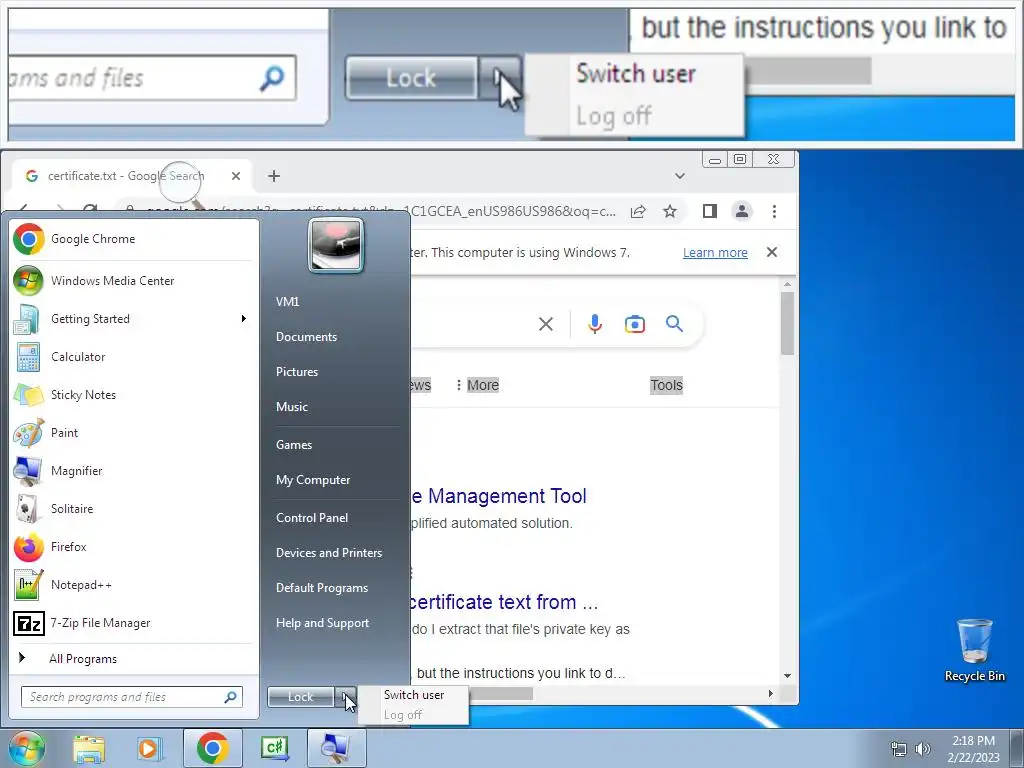Show All Programs list
Screen dimensions: 1024x768
pos(132,658)
